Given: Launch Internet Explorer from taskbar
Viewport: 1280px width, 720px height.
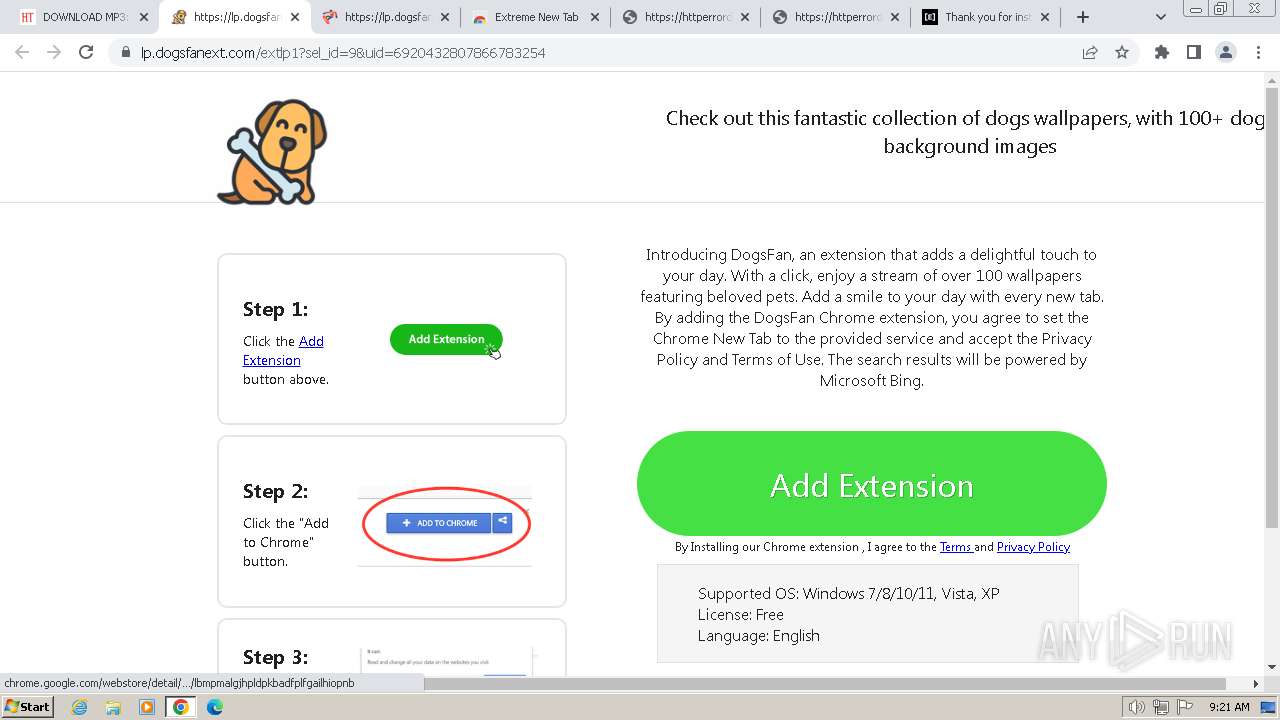Looking at the screenshot, I should 79,707.
